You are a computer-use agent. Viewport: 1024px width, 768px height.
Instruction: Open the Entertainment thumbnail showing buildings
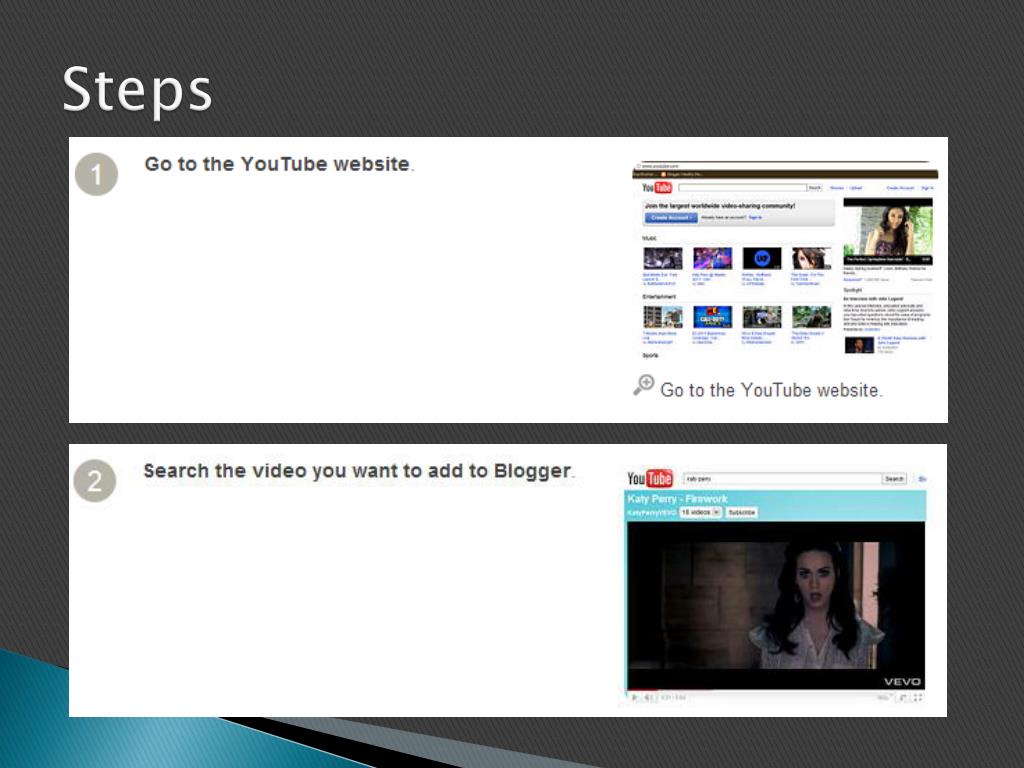tap(663, 317)
